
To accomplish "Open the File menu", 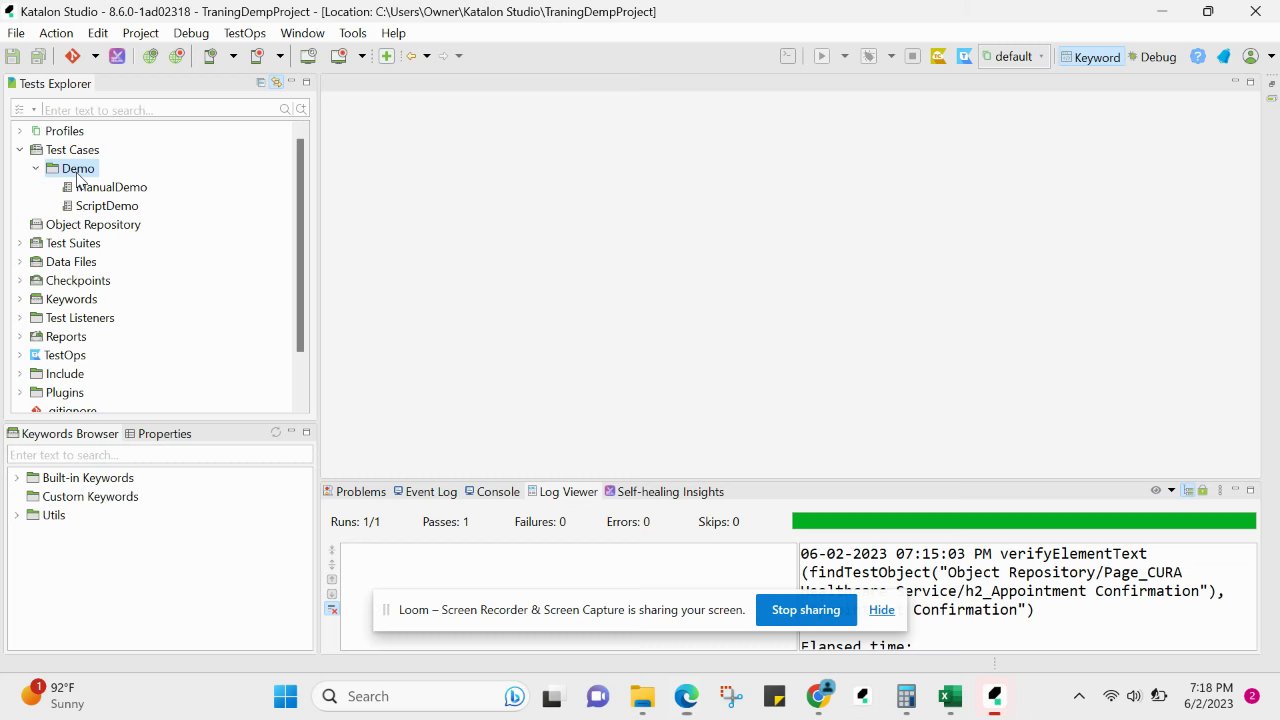I will [16, 33].
